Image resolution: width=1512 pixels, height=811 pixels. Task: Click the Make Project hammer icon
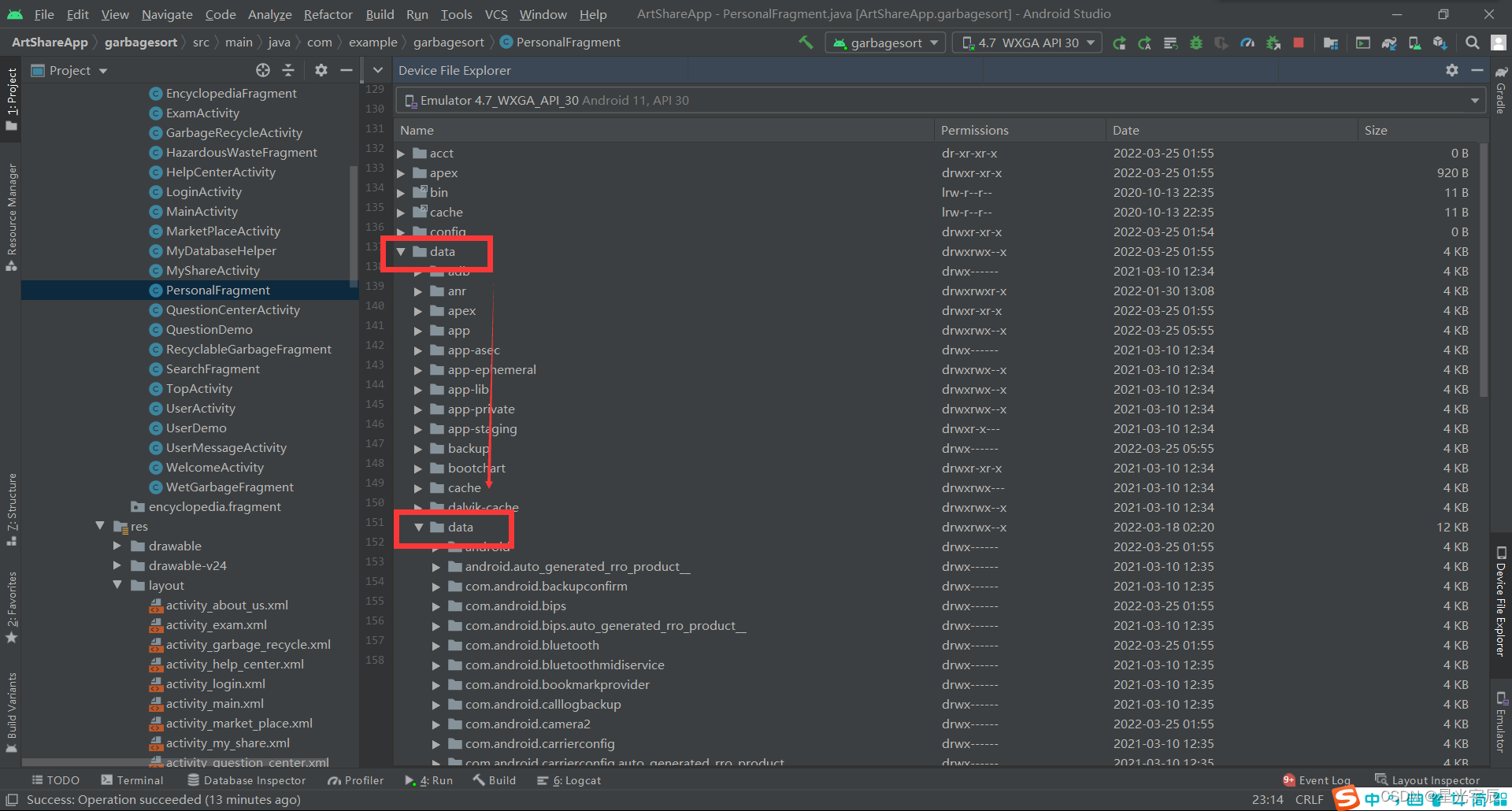[805, 43]
